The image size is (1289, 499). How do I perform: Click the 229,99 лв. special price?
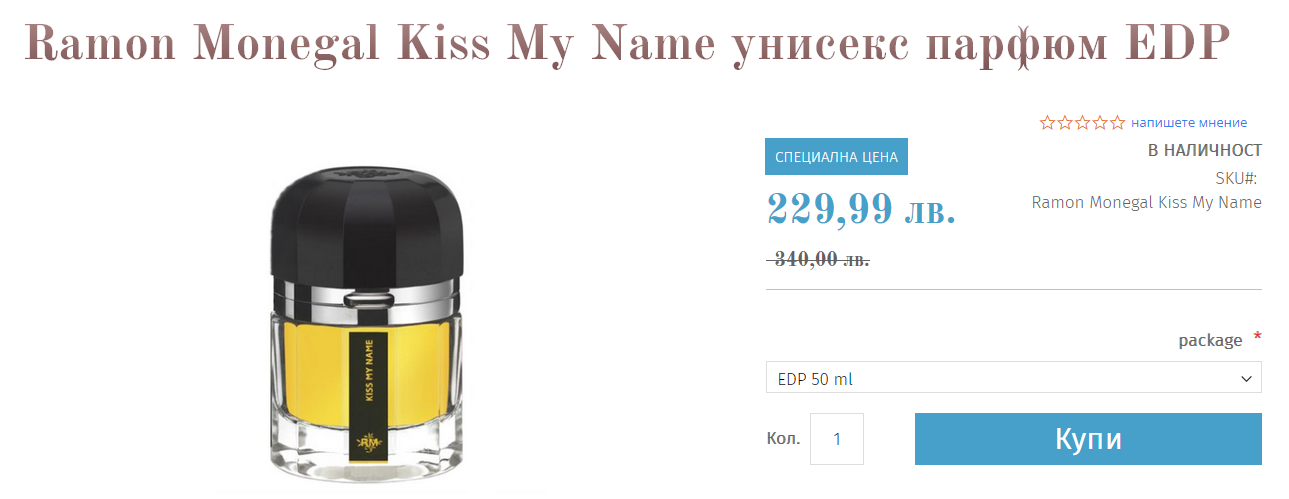click(x=861, y=209)
